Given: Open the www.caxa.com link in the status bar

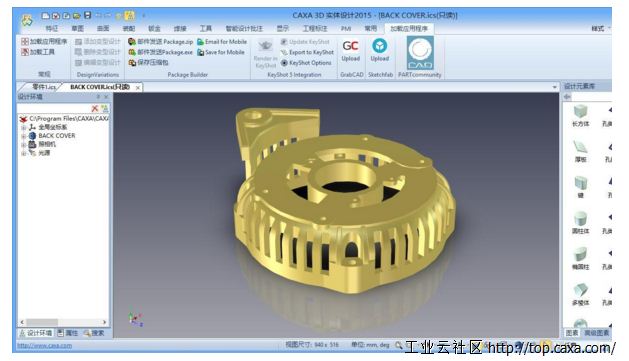Looking at the screenshot, I should [x=45, y=345].
